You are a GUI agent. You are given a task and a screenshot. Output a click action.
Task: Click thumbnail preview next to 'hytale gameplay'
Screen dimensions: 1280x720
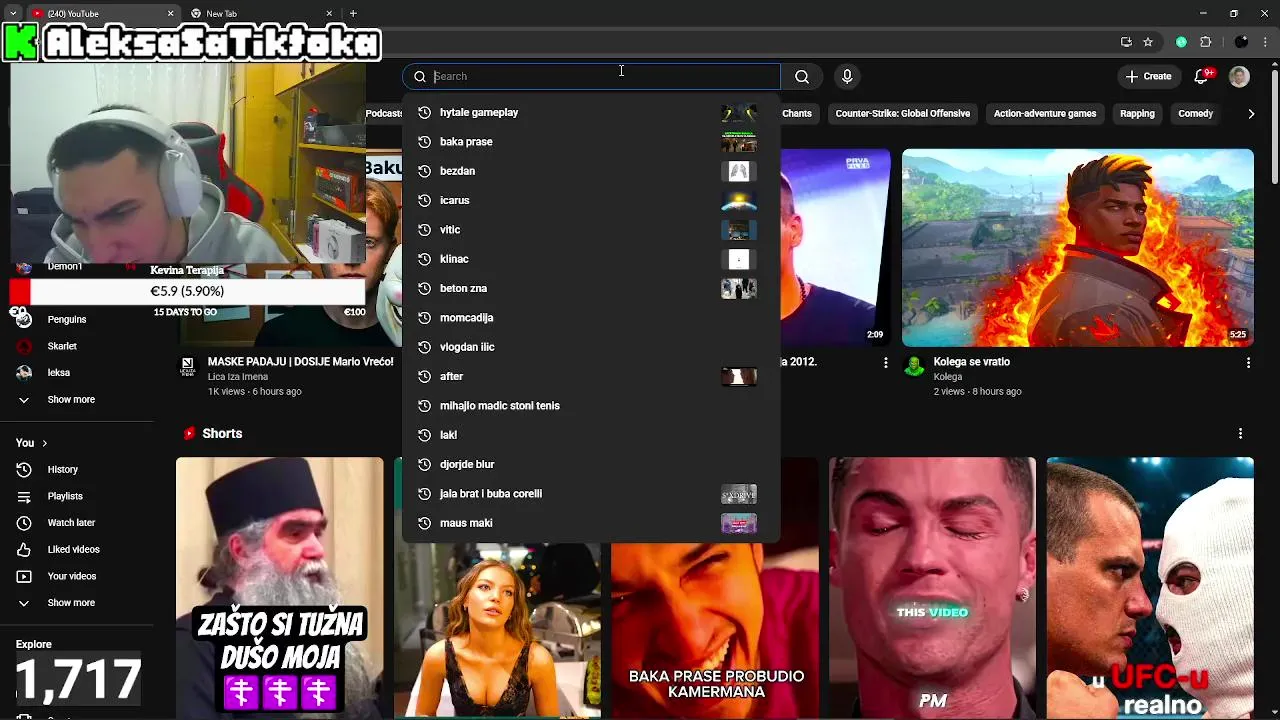(739, 112)
